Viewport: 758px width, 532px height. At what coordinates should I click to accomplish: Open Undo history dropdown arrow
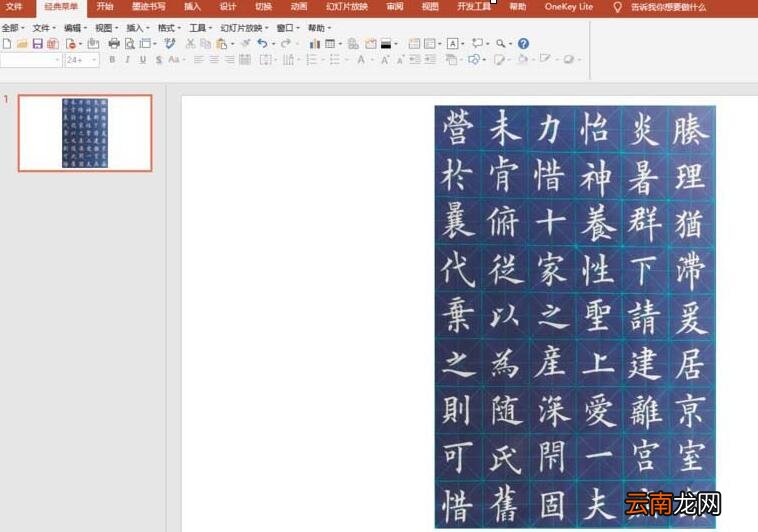274,44
